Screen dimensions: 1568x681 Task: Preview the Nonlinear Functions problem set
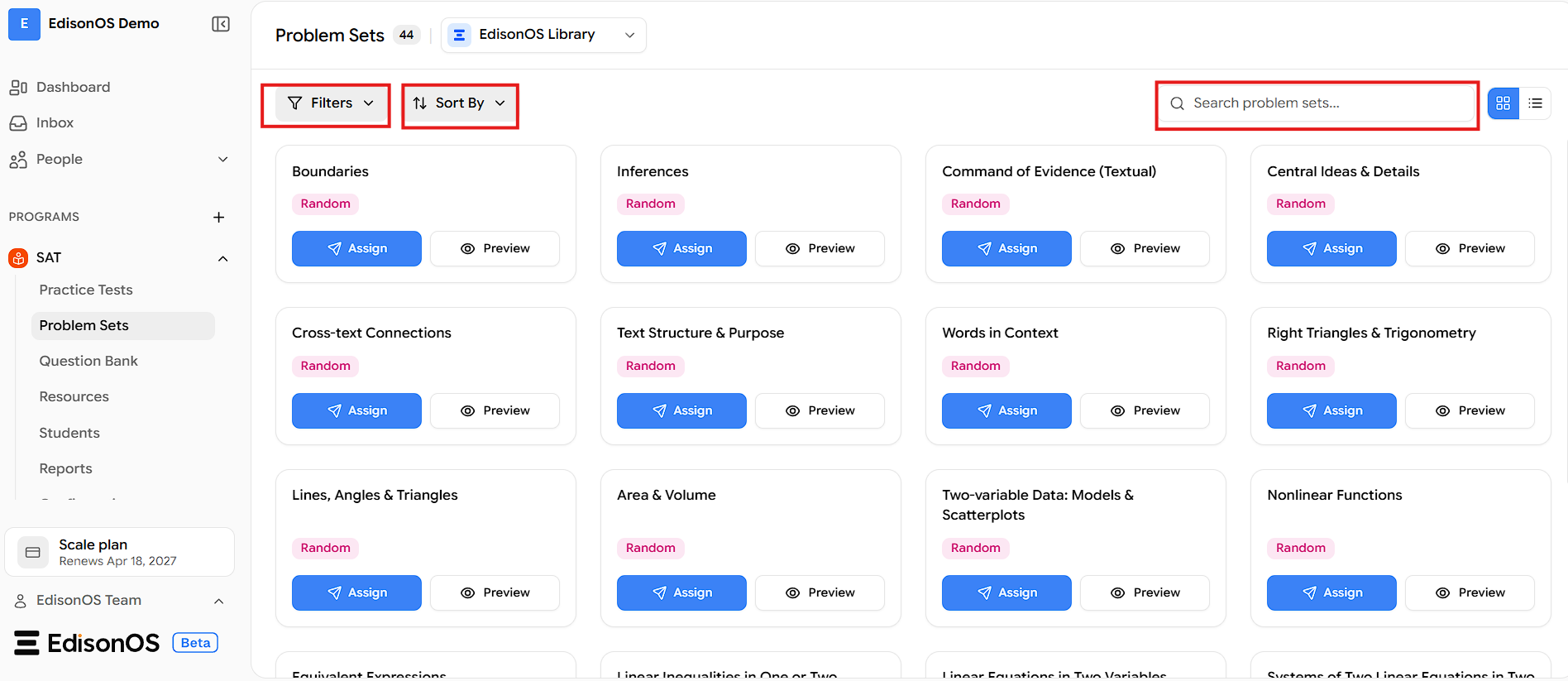point(1470,592)
